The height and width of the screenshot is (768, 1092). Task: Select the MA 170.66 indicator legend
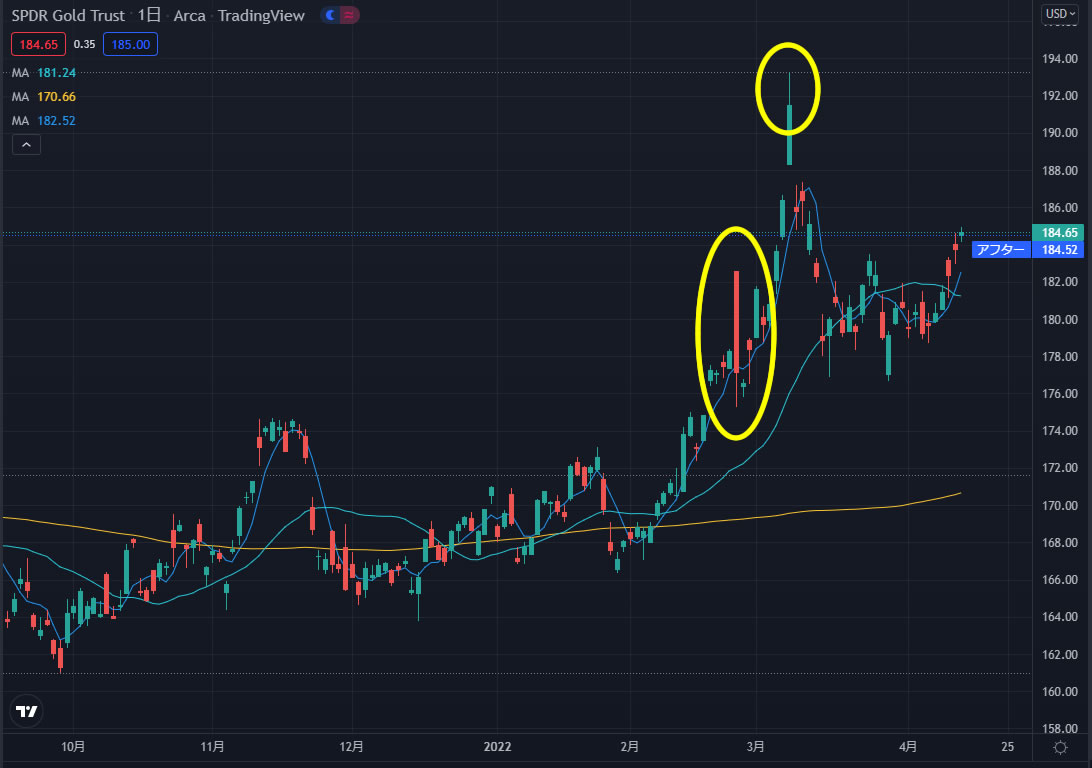coord(44,97)
